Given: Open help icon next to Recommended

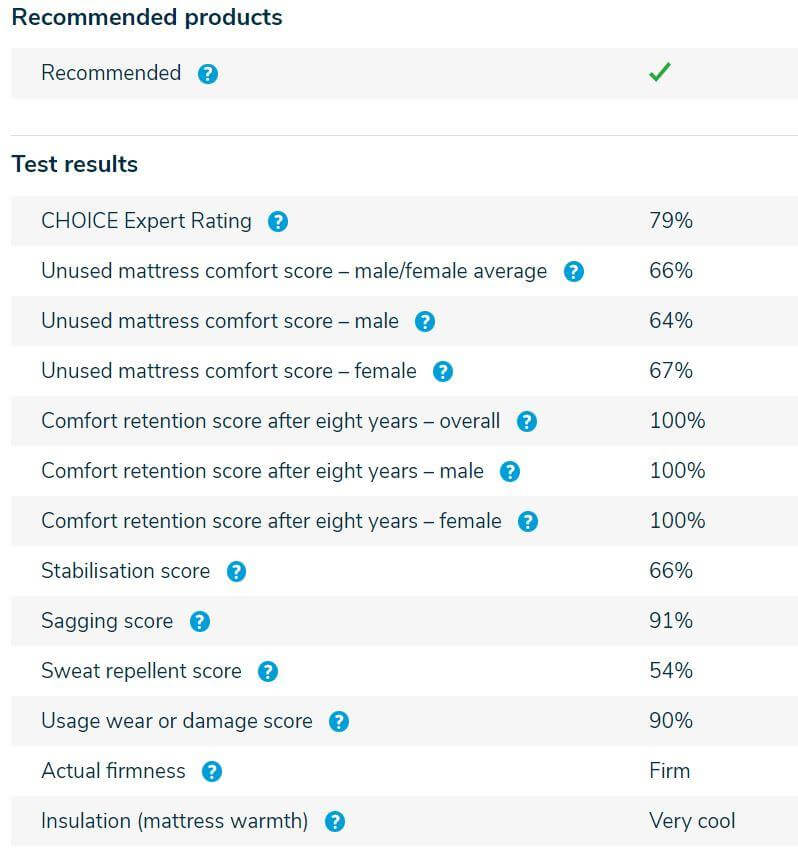Looking at the screenshot, I should [208, 74].
